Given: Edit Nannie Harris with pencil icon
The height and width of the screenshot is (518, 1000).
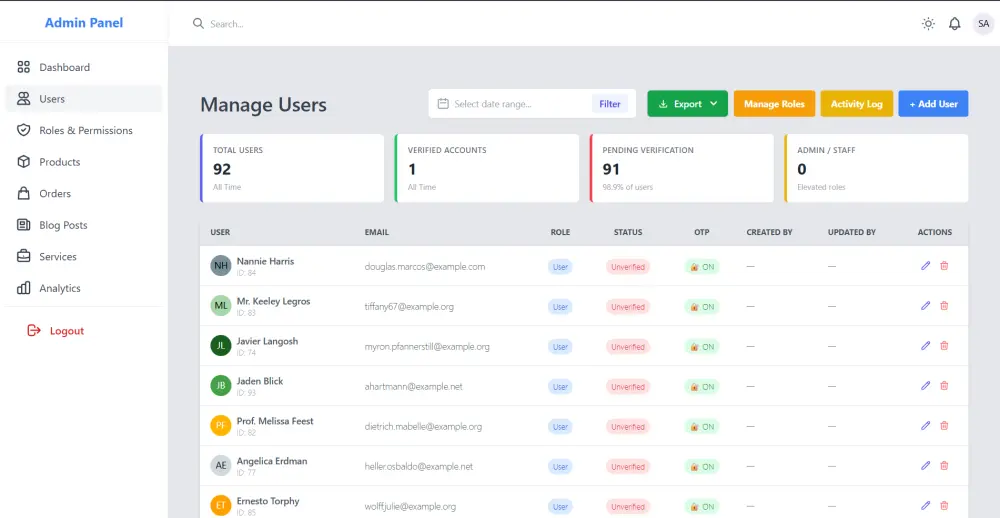Looking at the screenshot, I should tap(925, 265).
